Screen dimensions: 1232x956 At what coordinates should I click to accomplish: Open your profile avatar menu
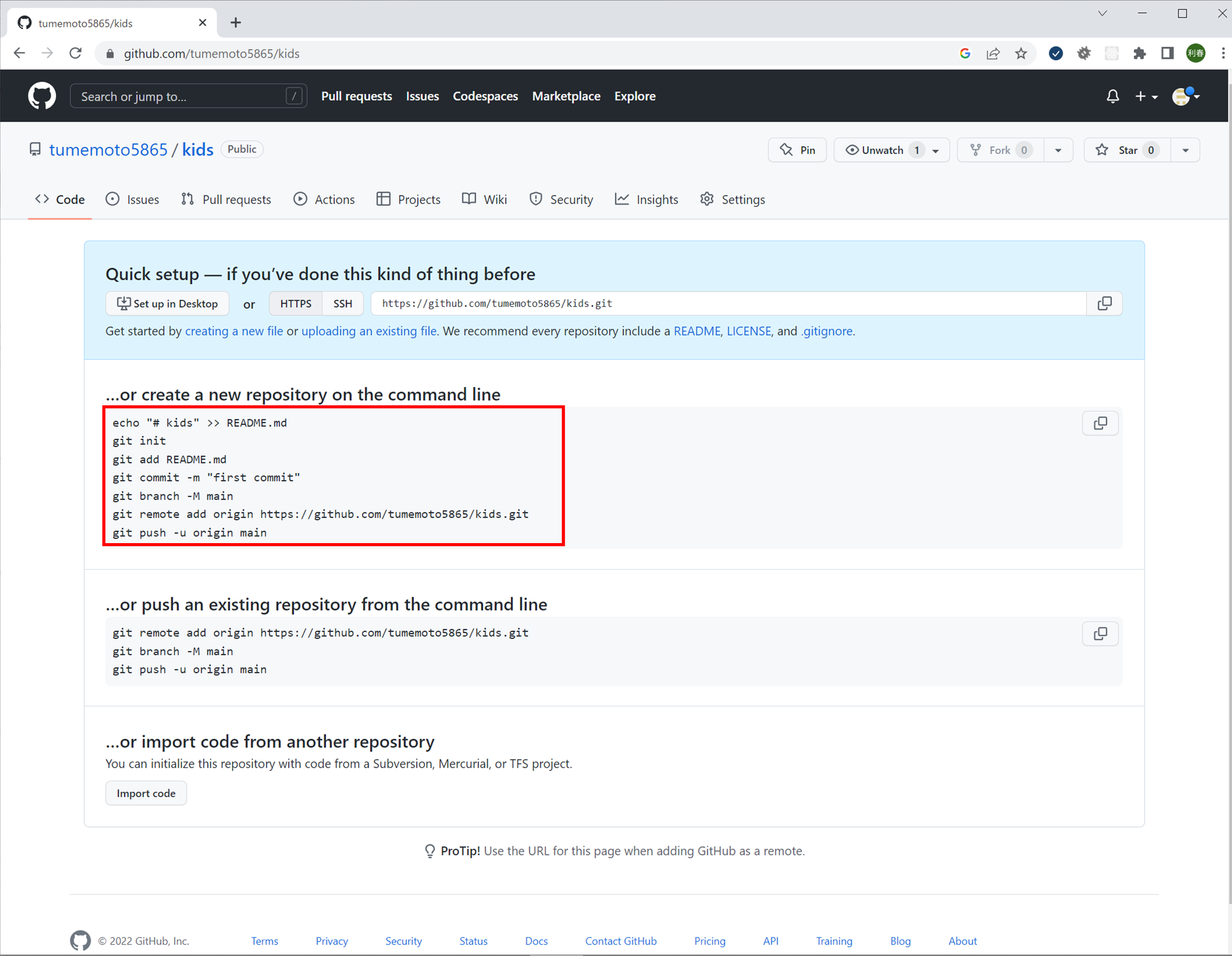pos(1185,97)
